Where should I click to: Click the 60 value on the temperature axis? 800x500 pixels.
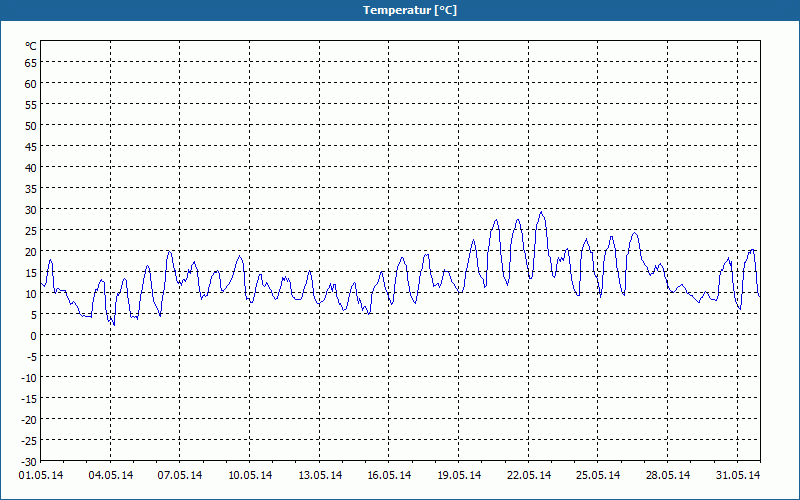click(31, 84)
